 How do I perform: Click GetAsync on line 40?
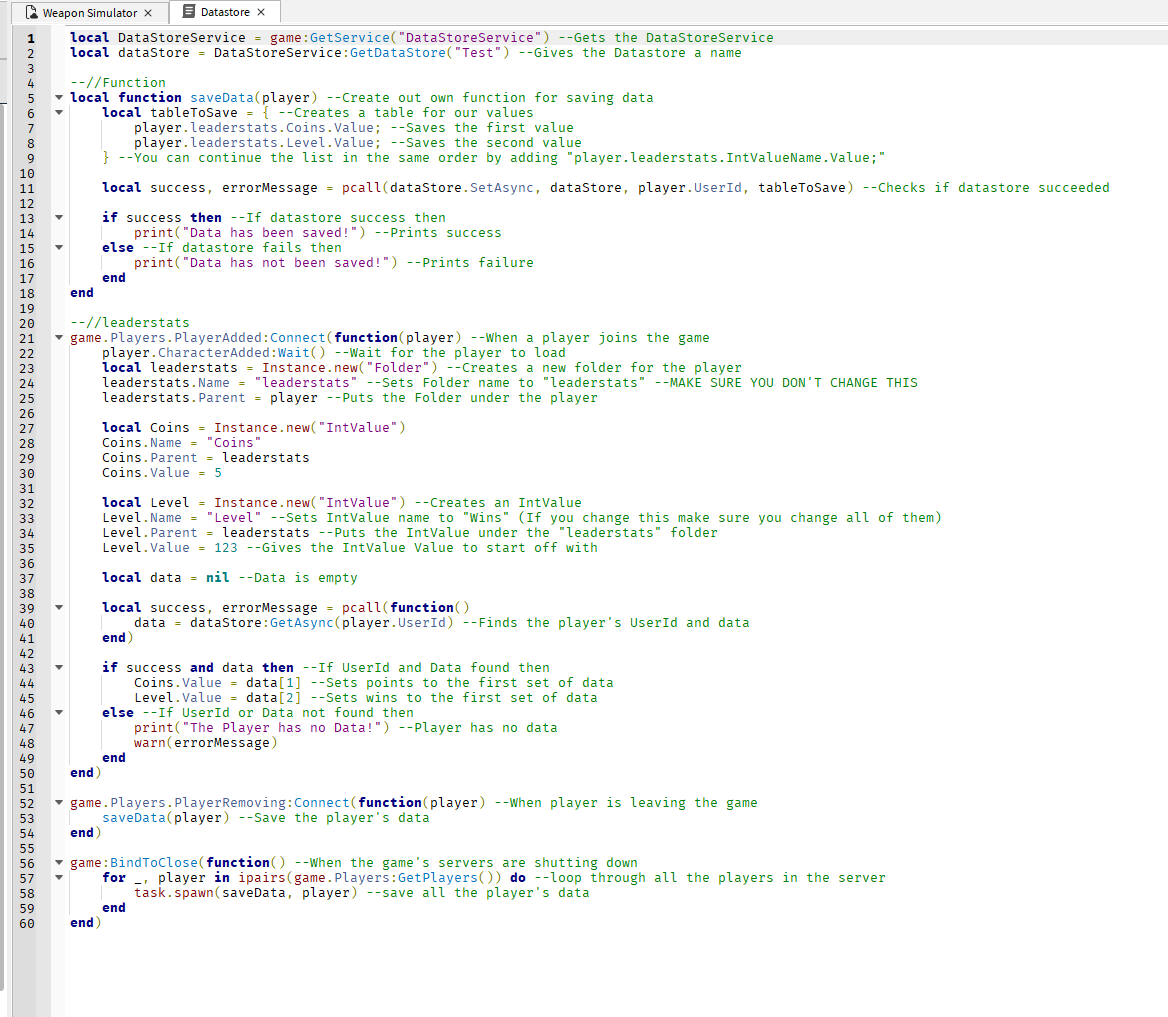pyautogui.click(x=302, y=622)
